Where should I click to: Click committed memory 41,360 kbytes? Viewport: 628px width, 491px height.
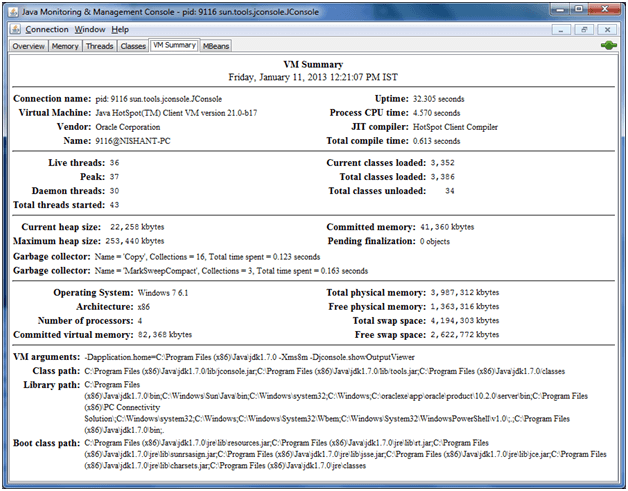(447, 227)
